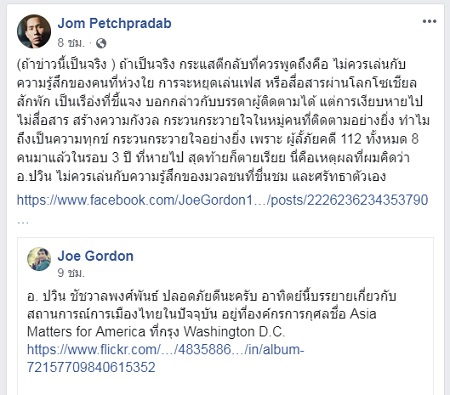Visit Jom Petchpradab's profile name link
Viewport: 450px width, 395px height.
tap(114, 23)
